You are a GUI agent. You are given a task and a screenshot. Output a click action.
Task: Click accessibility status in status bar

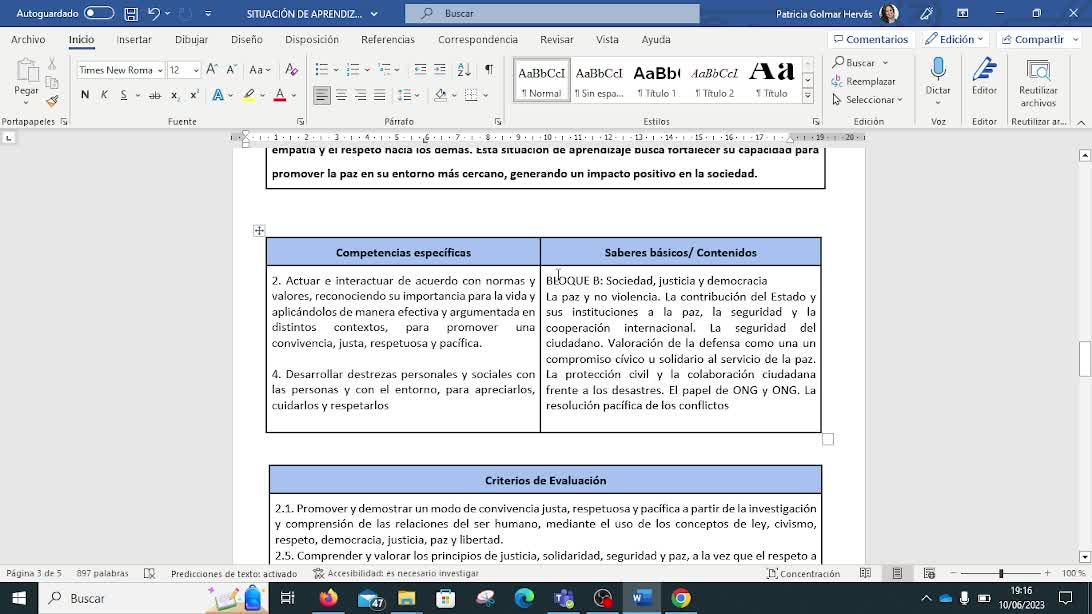[396, 574]
